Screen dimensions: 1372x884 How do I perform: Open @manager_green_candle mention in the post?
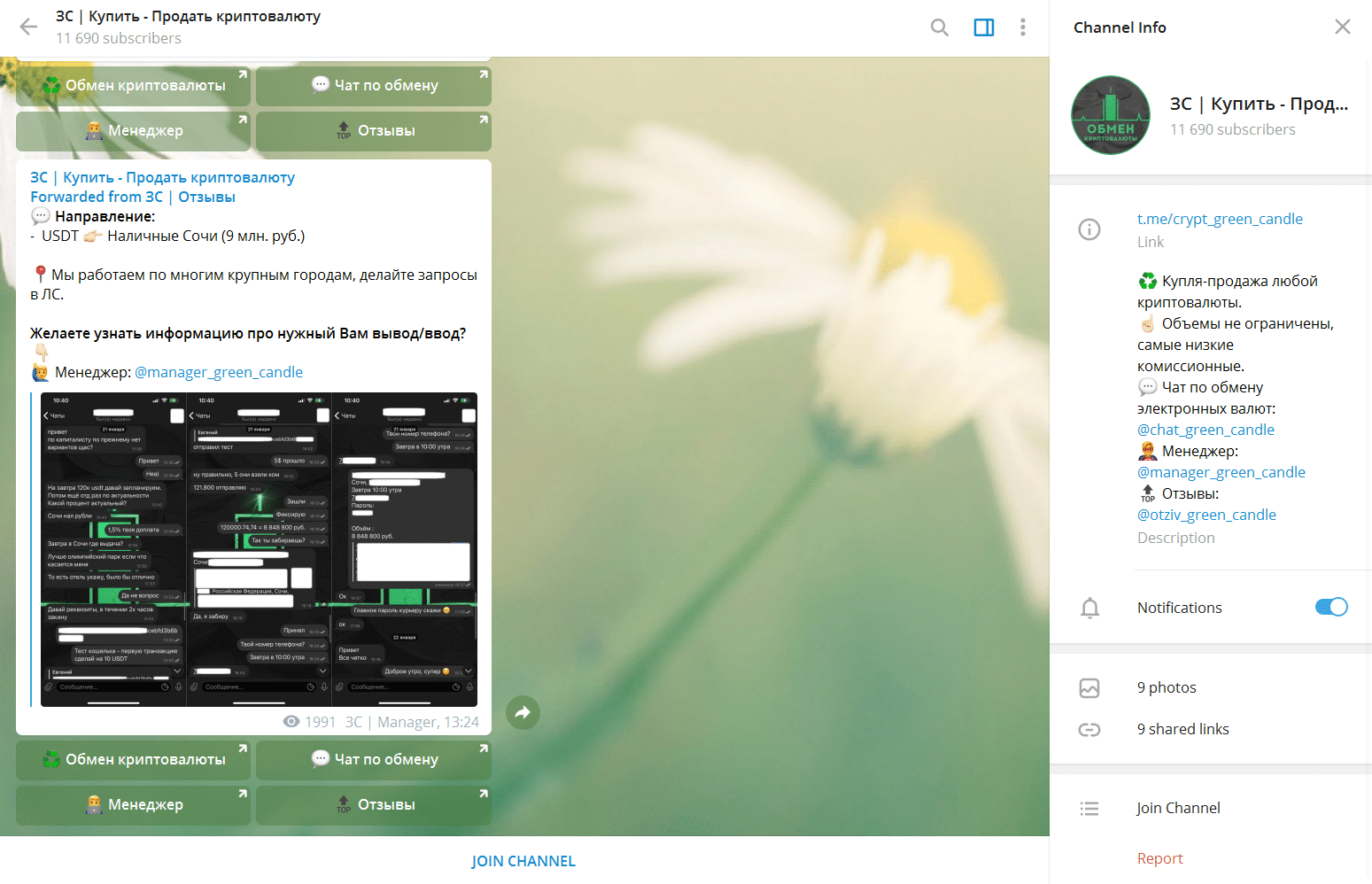[x=219, y=372]
